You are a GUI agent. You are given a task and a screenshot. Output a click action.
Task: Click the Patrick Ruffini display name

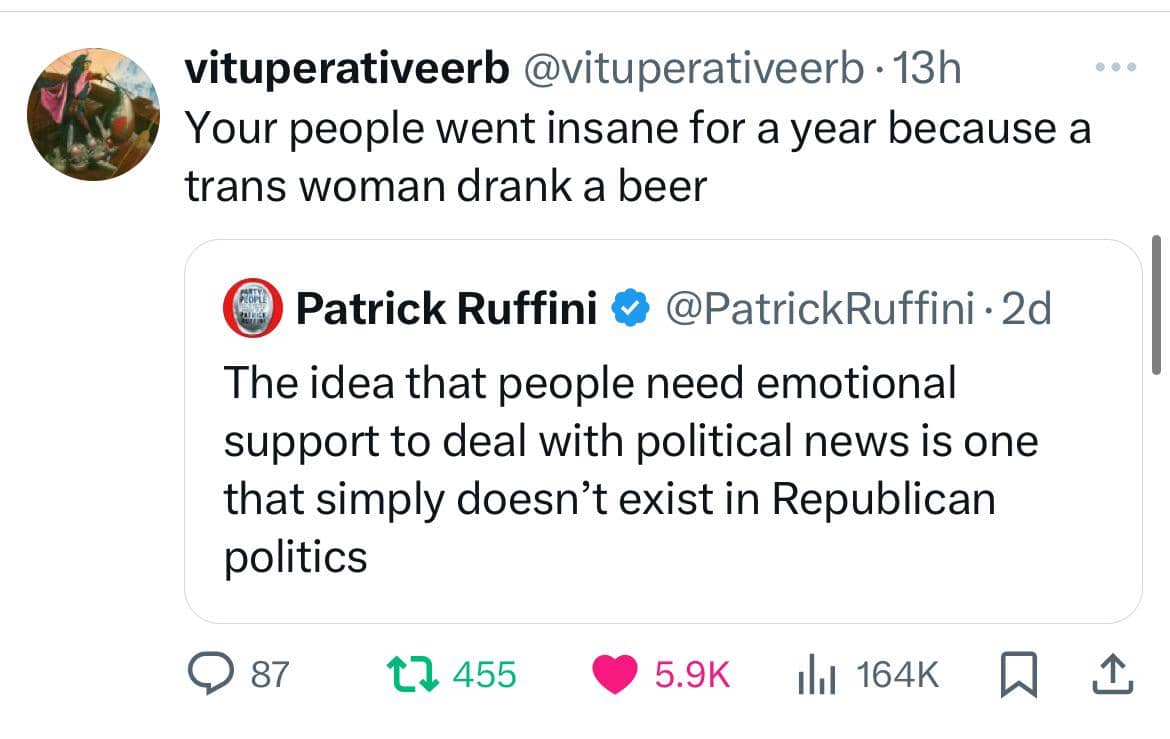(446, 309)
